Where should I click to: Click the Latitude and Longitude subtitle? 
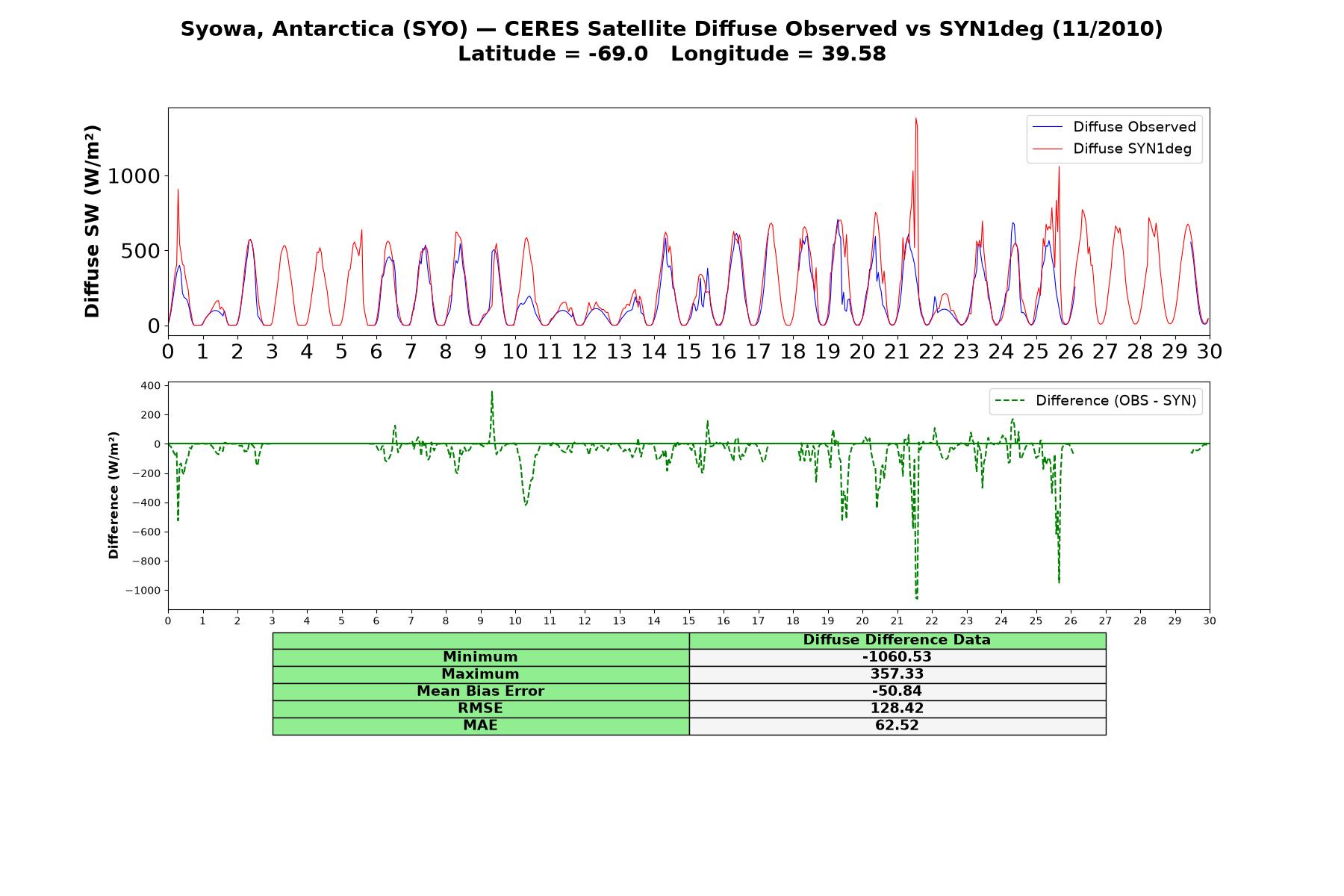671,54
